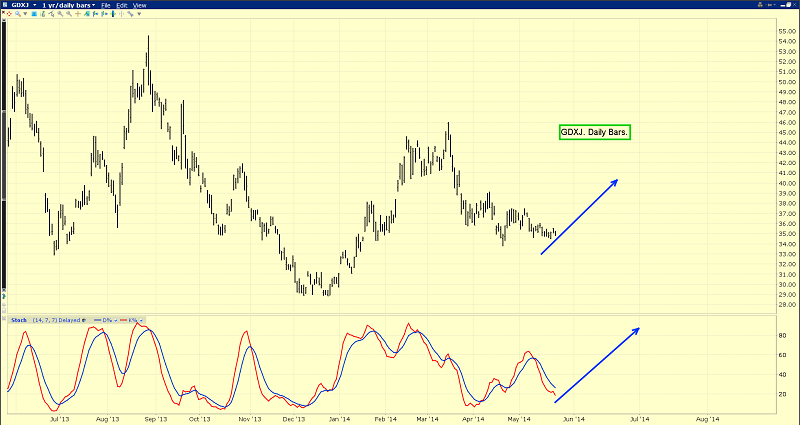Viewport: 800px width, 425px height.
Task: Expand the toolbar overflow arrow at right end
Action: click(141, 14)
